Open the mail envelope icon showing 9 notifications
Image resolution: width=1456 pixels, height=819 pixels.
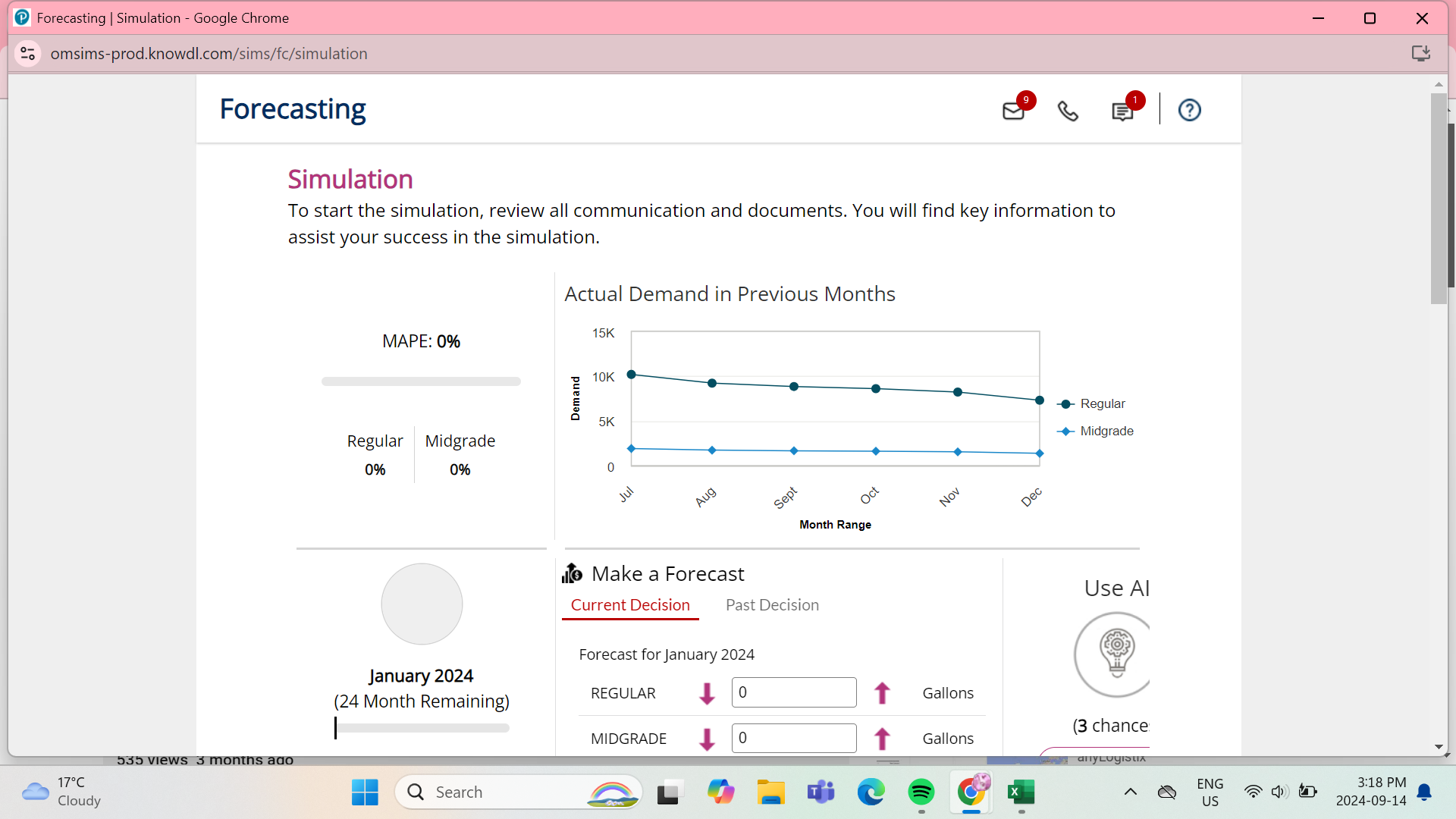(1015, 111)
